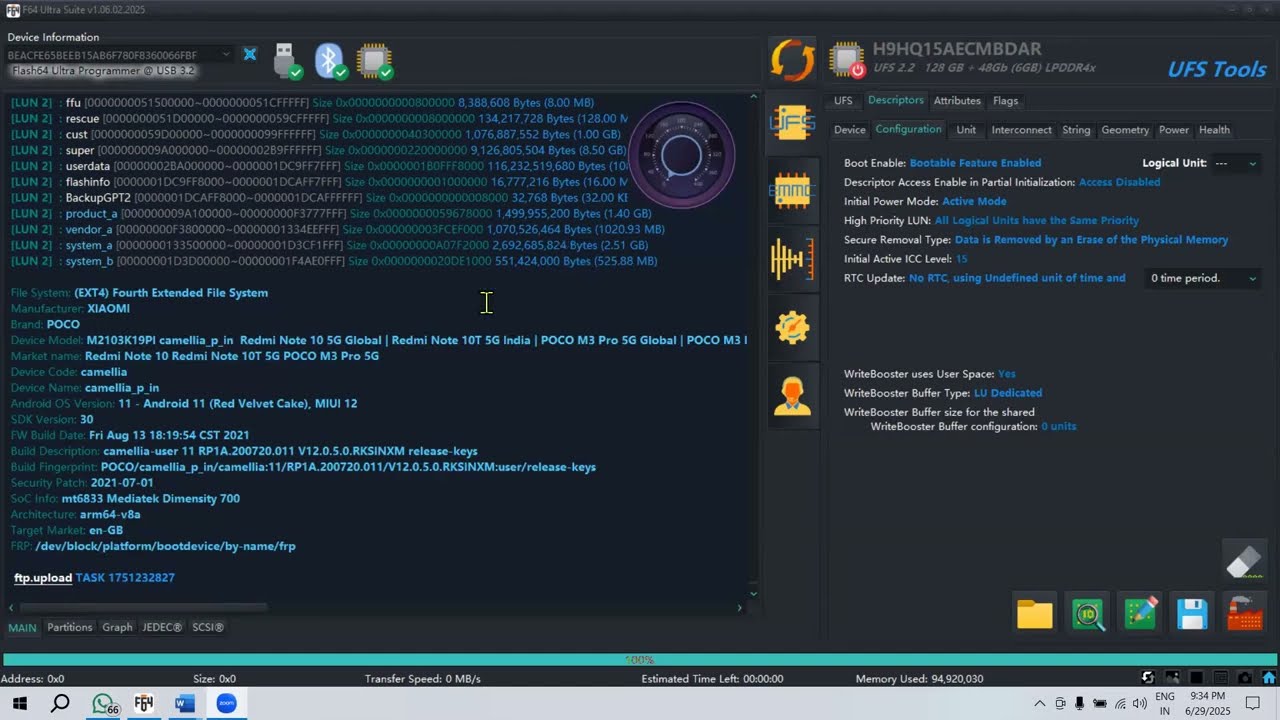The height and width of the screenshot is (720, 1280).
Task: Switch to the Flags tab
Action: coord(1006,101)
